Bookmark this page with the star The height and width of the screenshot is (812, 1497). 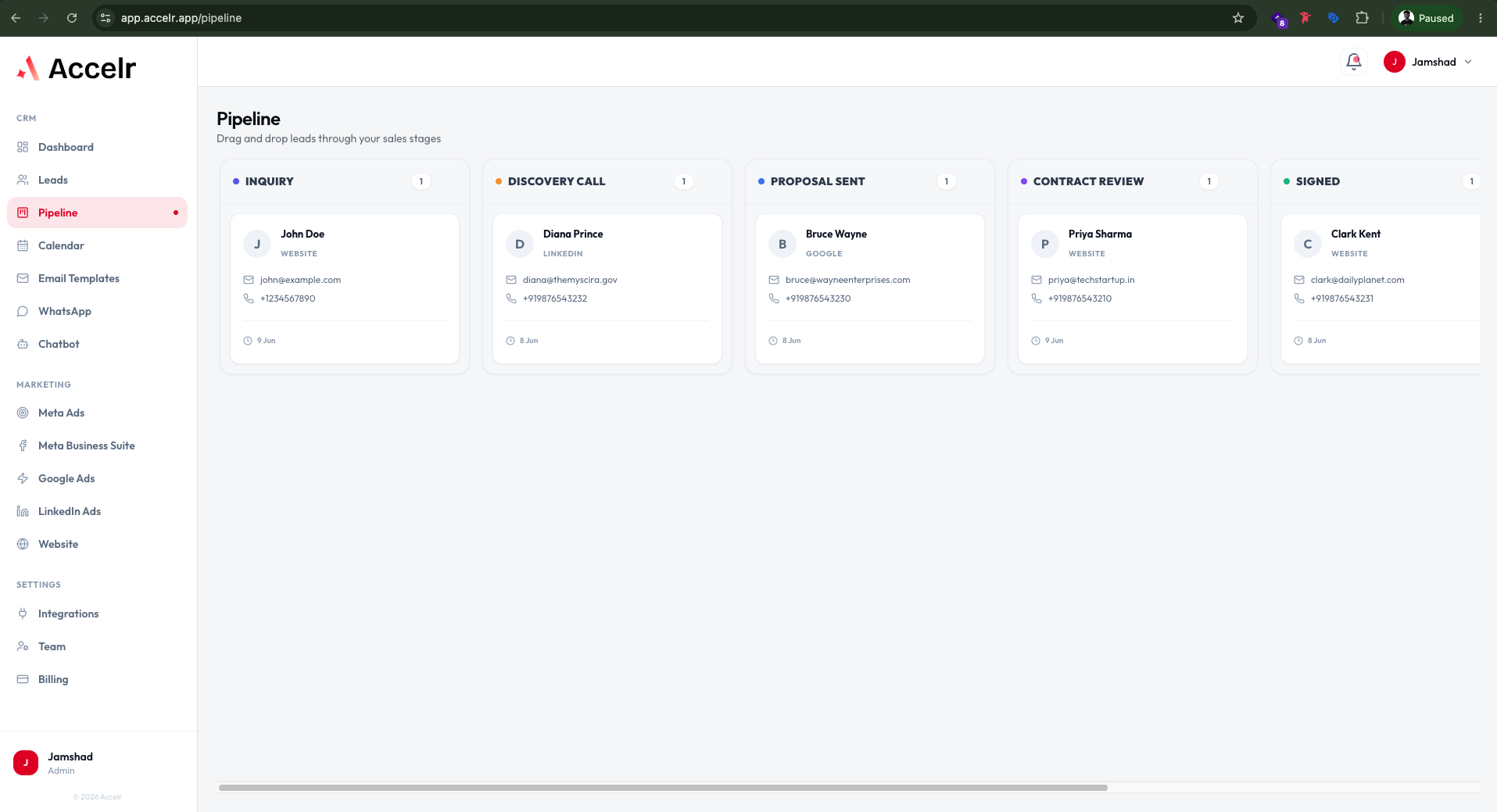1238,18
